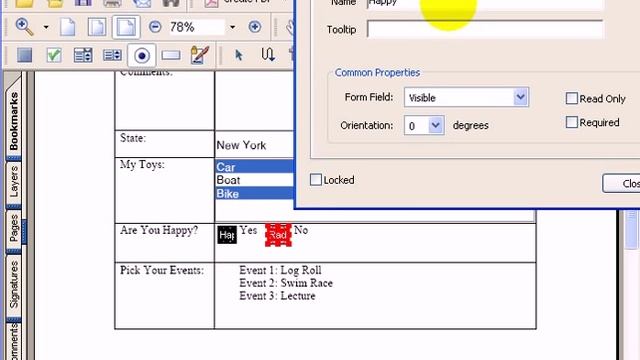Image resolution: width=640 pixels, height=360 pixels.
Task: Click the 'Yes' label beside Happy field
Action: (248, 230)
